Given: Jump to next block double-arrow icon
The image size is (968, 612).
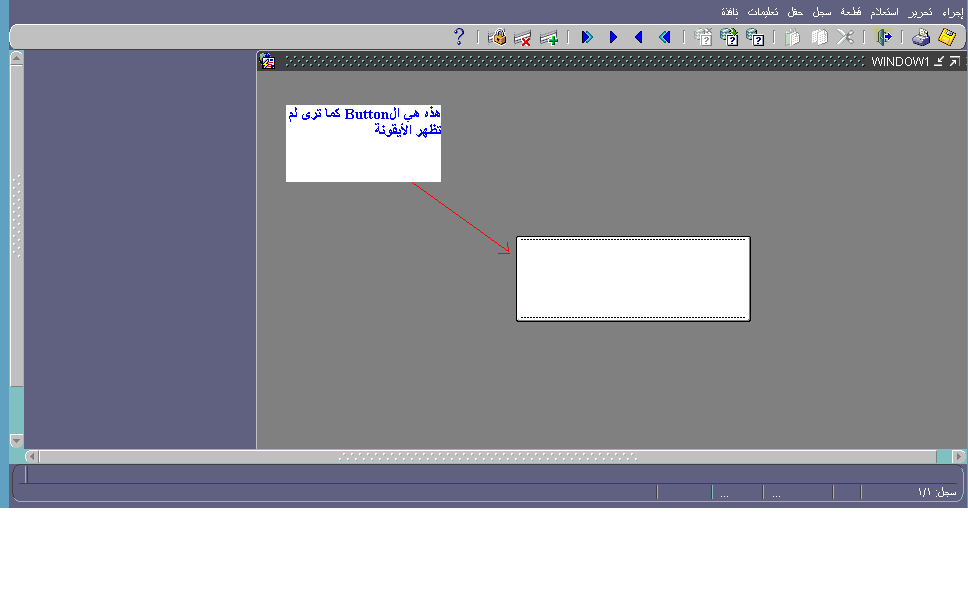Looking at the screenshot, I should click(587, 37).
